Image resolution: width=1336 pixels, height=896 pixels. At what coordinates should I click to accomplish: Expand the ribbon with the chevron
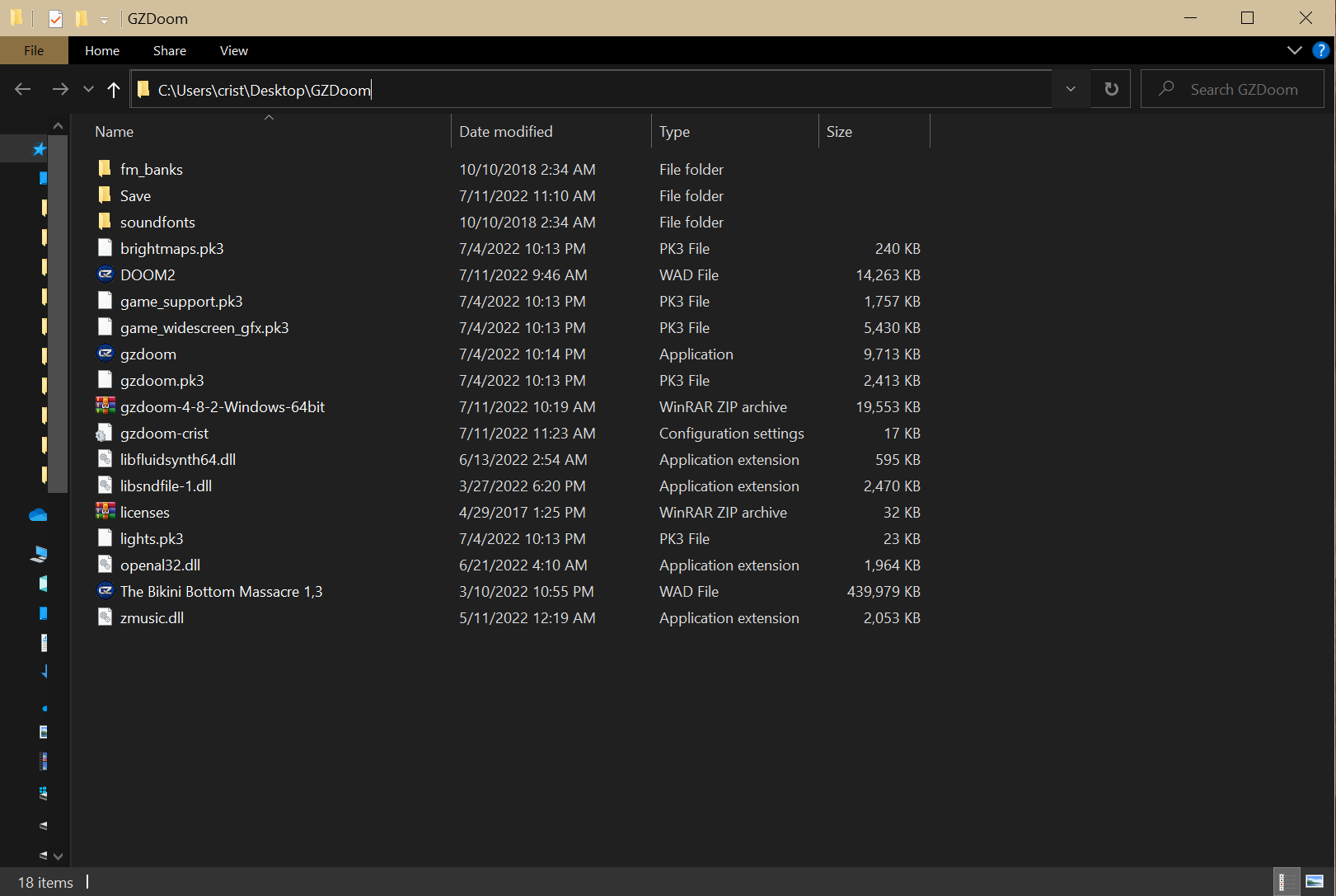click(x=1294, y=50)
